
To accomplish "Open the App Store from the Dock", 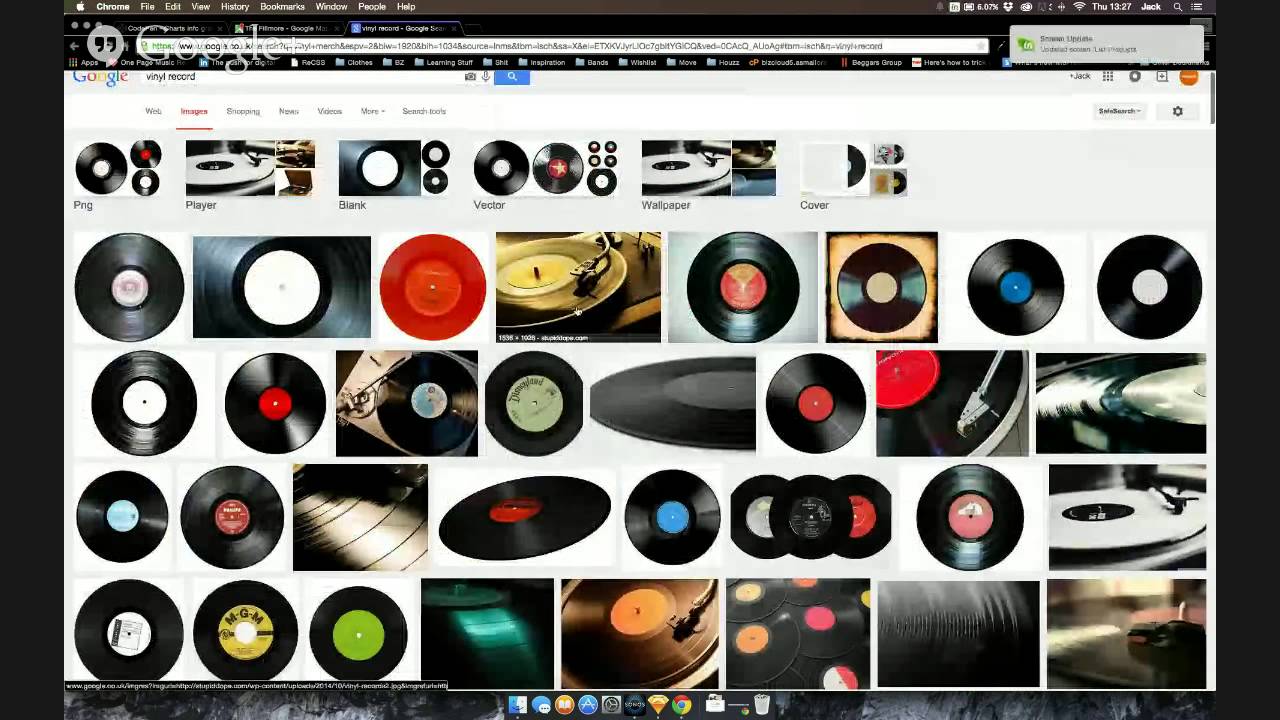I will tap(588, 705).
